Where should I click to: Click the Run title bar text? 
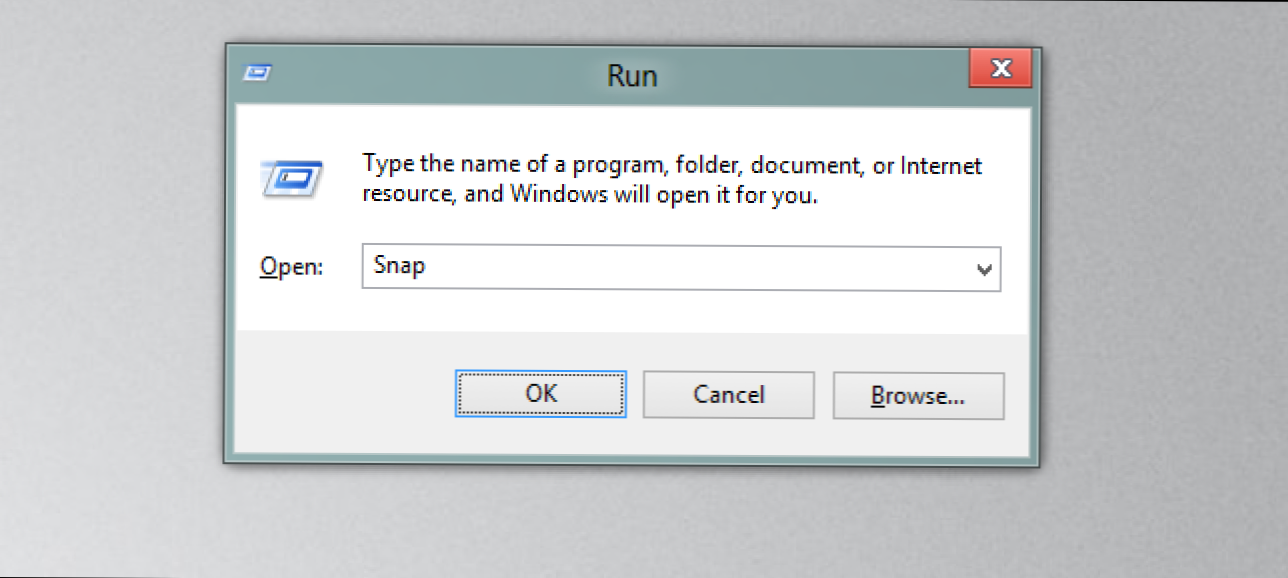[632, 75]
